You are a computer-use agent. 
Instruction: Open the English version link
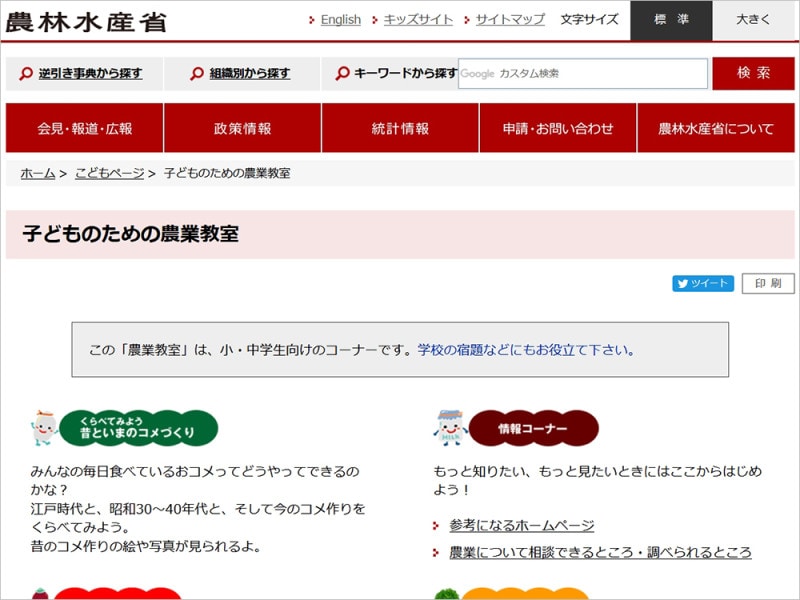point(338,19)
